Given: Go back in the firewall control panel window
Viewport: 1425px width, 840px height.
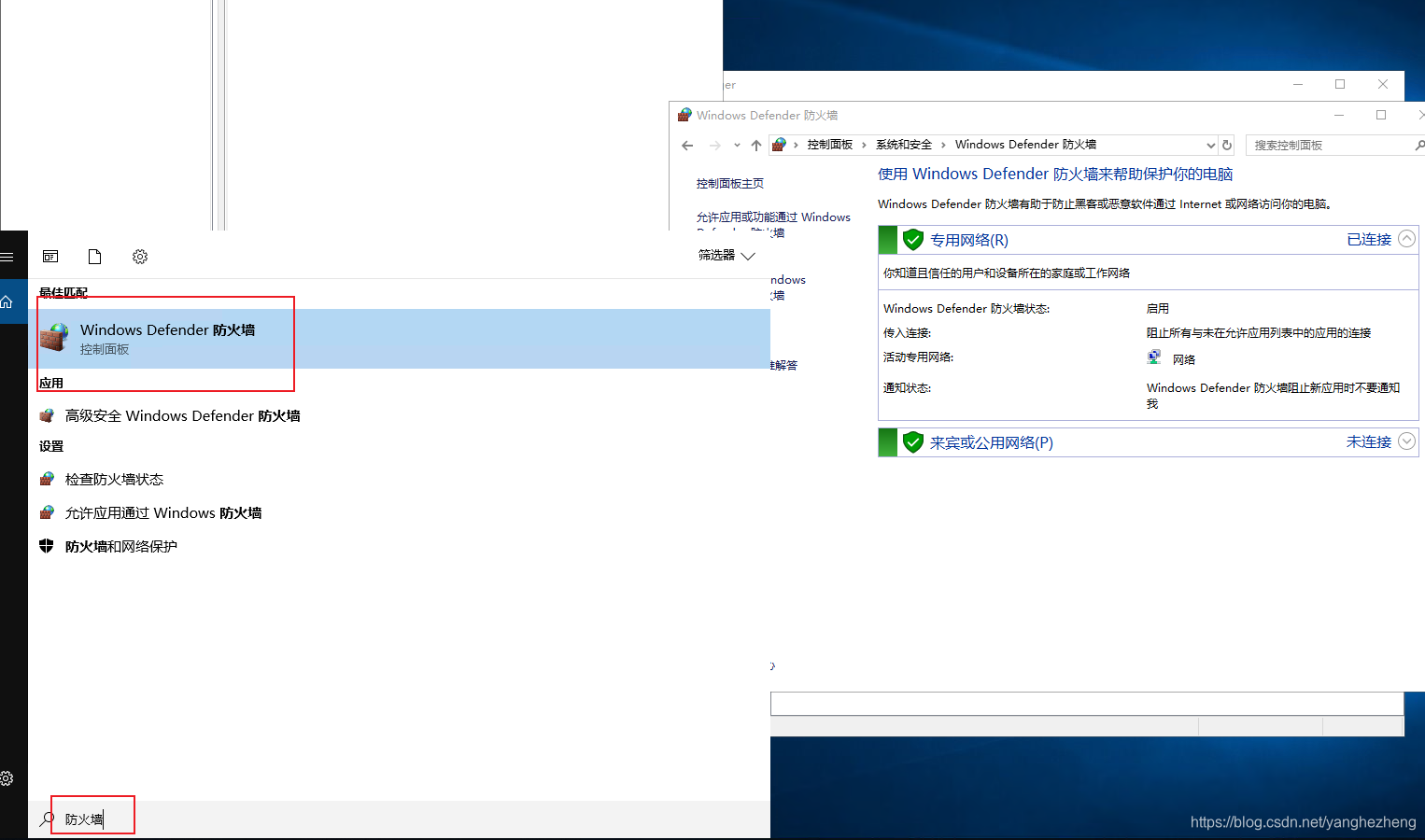Looking at the screenshot, I should point(687,146).
